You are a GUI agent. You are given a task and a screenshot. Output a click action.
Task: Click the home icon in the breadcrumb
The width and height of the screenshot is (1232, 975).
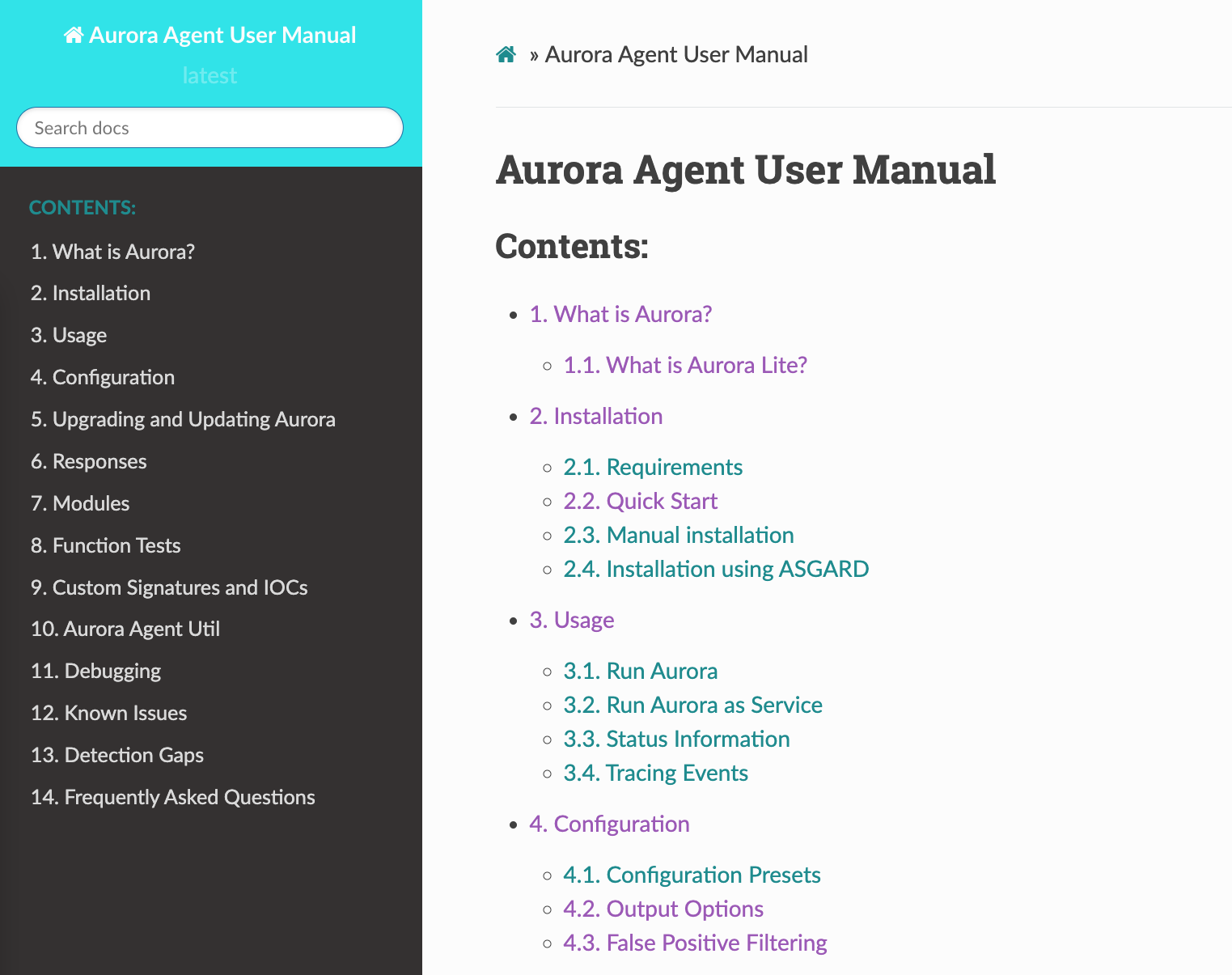[x=506, y=55]
